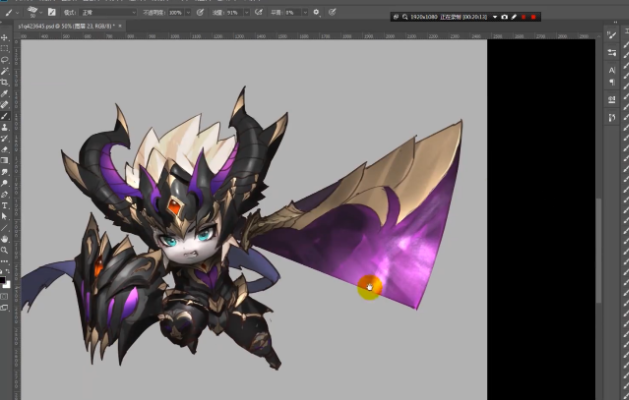This screenshot has height=400, width=629.
Task: Reset default foreground and background colors
Action: [x=2, y=272]
